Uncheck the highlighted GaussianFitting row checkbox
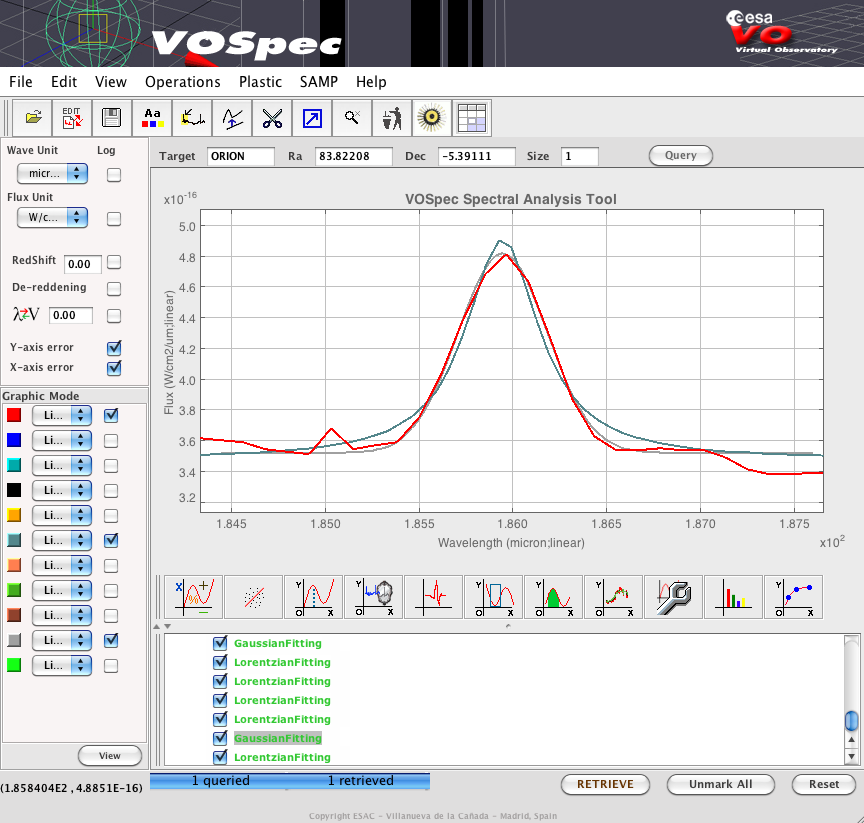The image size is (864, 823). pos(220,738)
